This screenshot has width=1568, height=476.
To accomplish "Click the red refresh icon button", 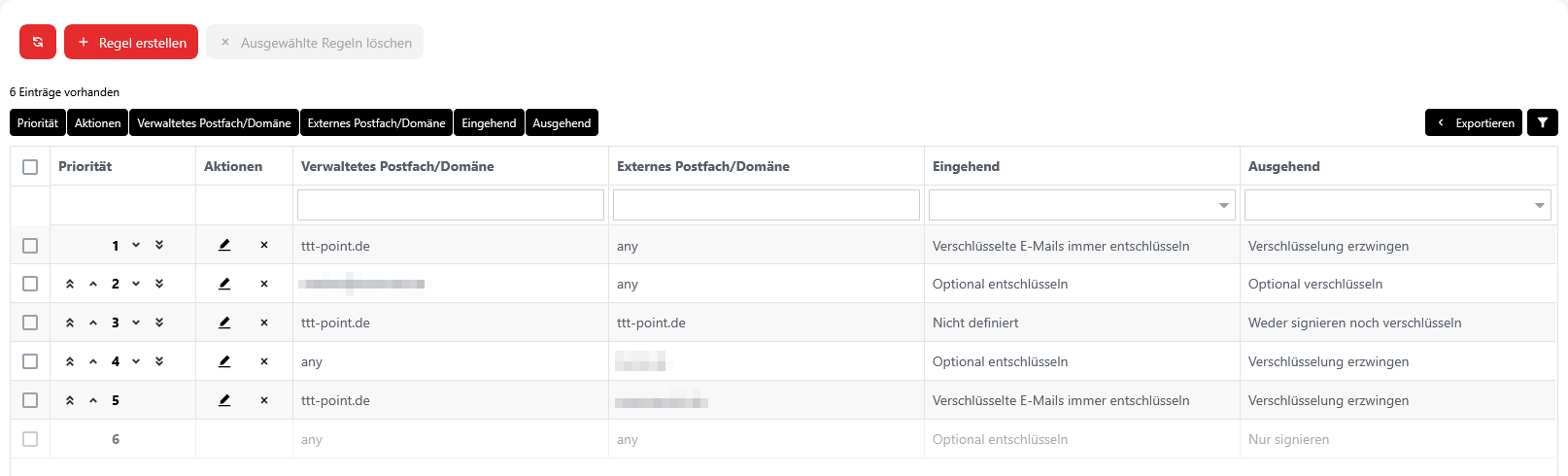I will click(x=38, y=42).
